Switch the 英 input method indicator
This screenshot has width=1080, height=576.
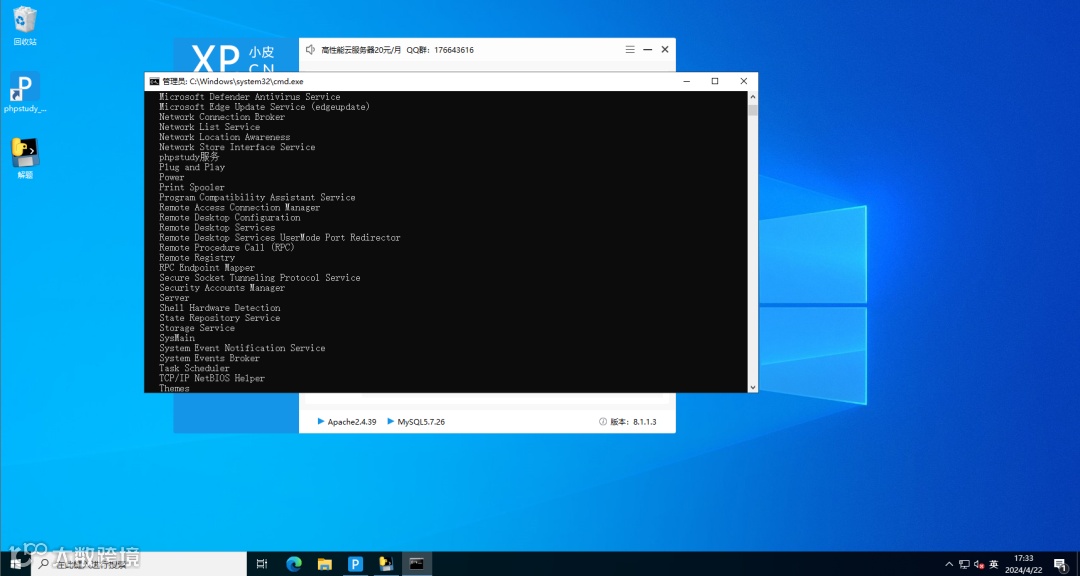994,564
